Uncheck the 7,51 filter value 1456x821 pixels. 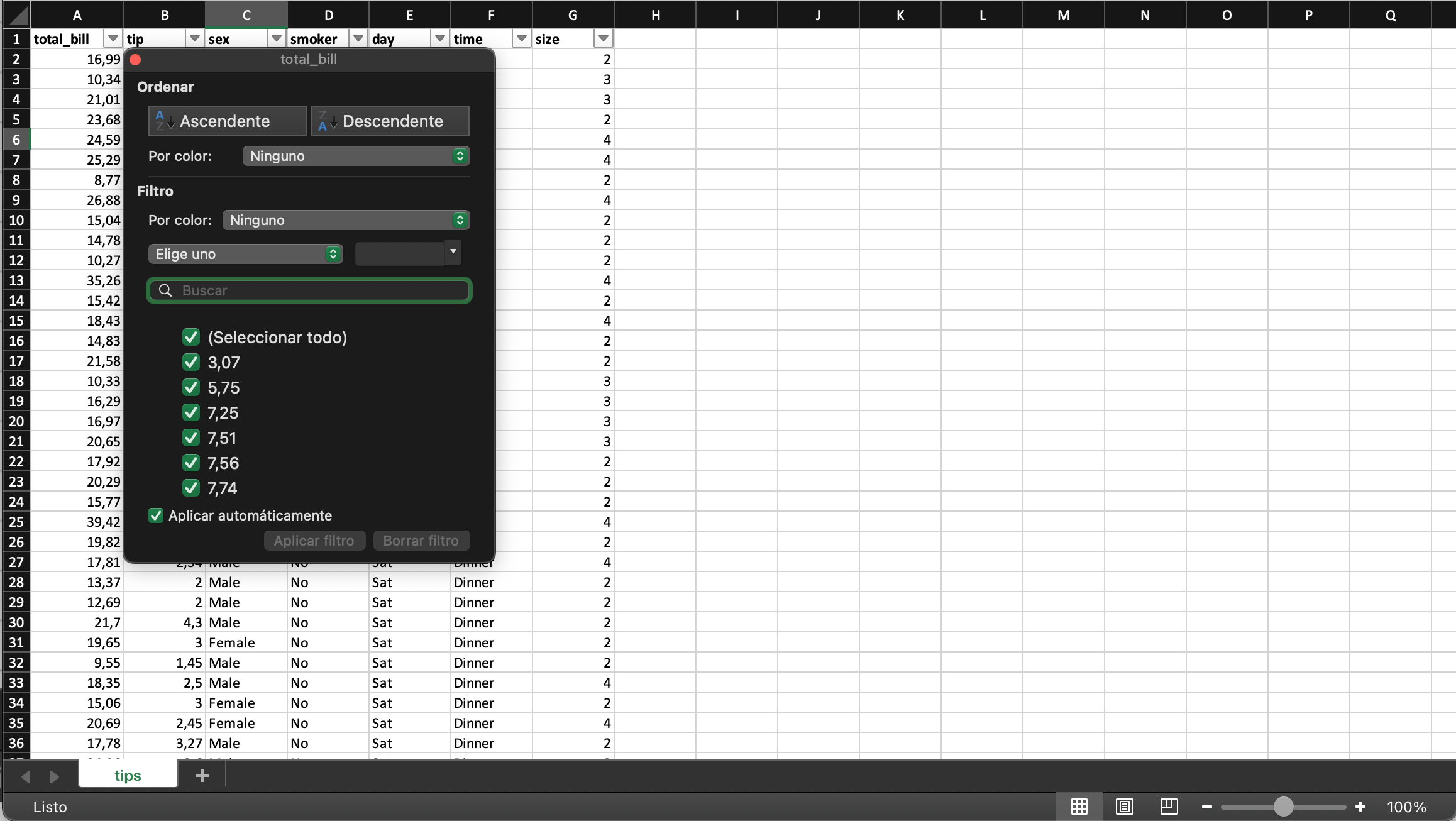pos(191,438)
